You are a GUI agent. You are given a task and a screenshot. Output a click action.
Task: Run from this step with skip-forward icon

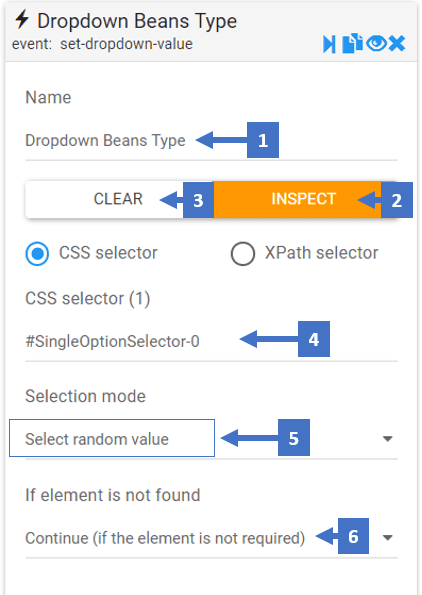[x=329, y=44]
